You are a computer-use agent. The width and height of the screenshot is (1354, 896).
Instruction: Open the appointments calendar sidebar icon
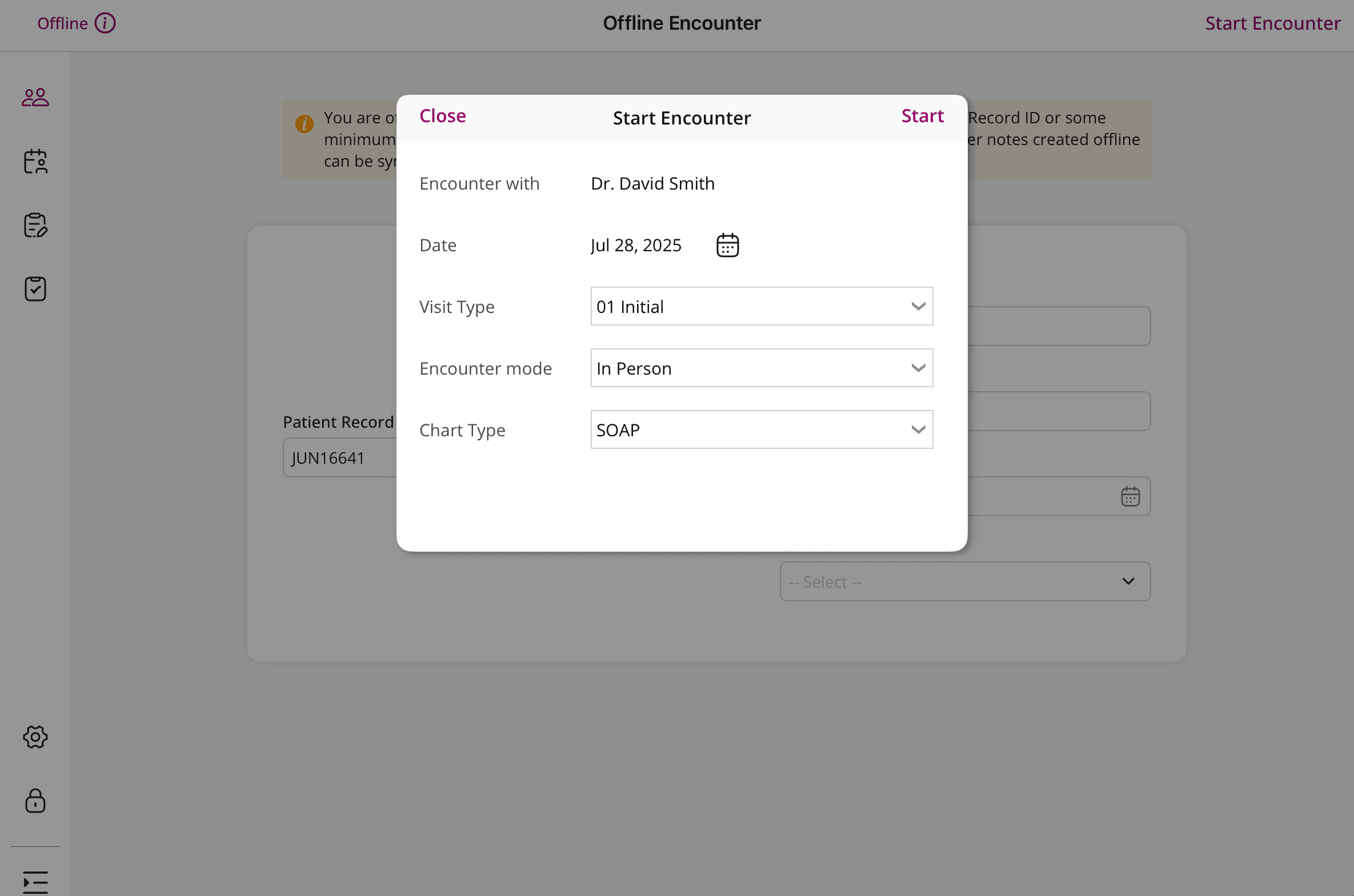click(35, 161)
